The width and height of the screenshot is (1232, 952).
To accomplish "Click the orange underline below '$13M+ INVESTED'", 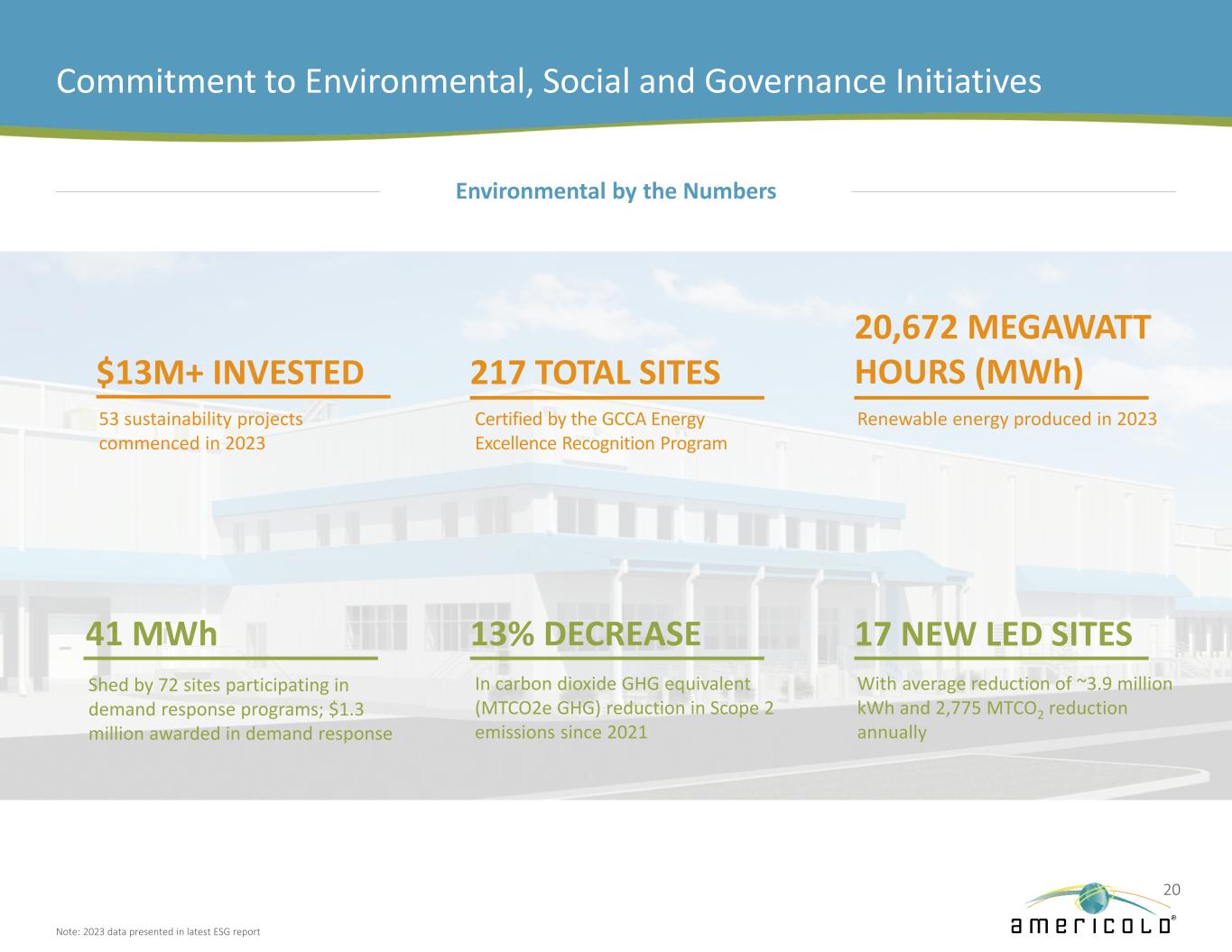I will [x=243, y=396].
